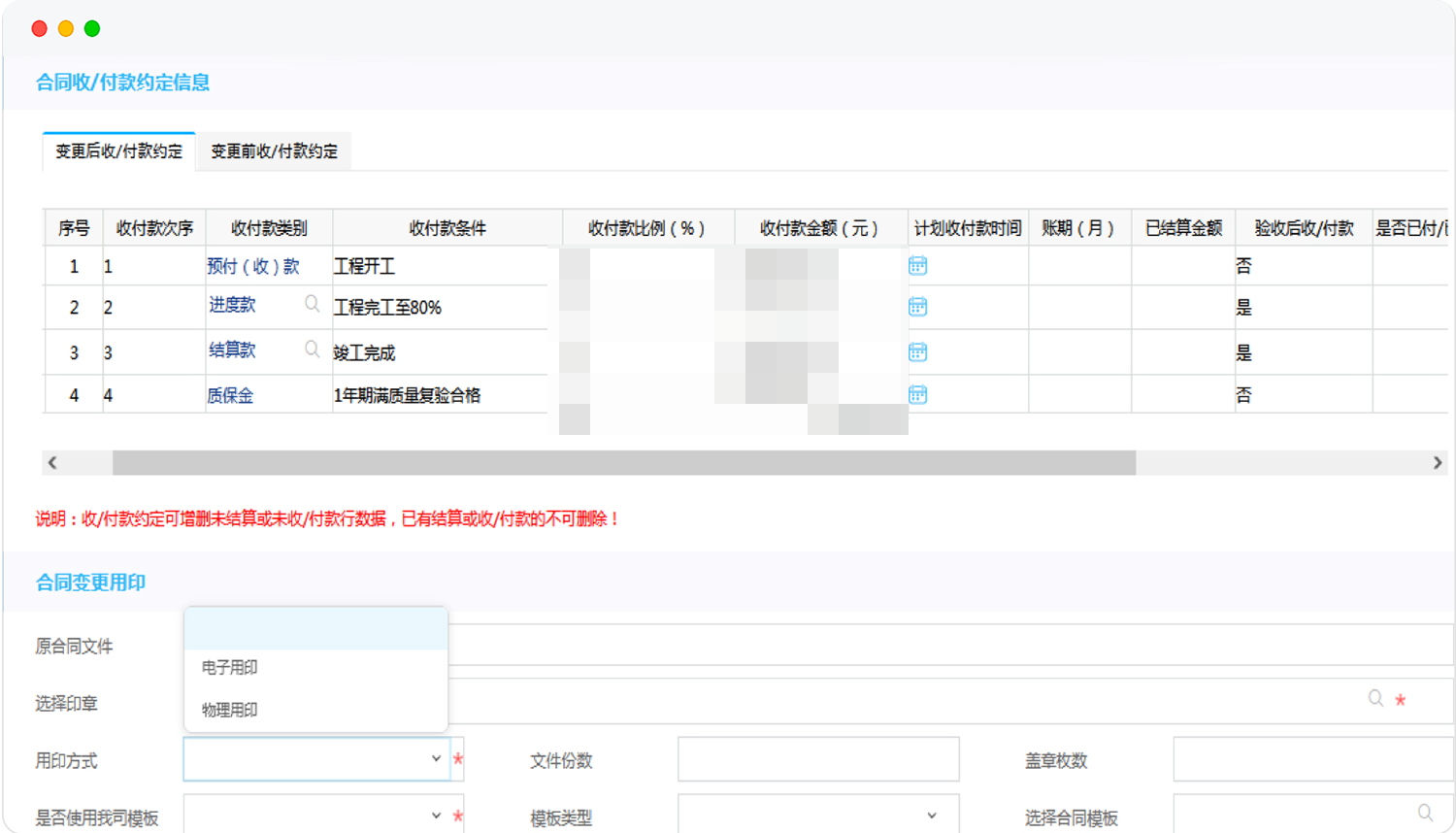Screen dimensions: 1456x833
Task: Open calendar picker for 进度款 row
Action: [x=917, y=307]
